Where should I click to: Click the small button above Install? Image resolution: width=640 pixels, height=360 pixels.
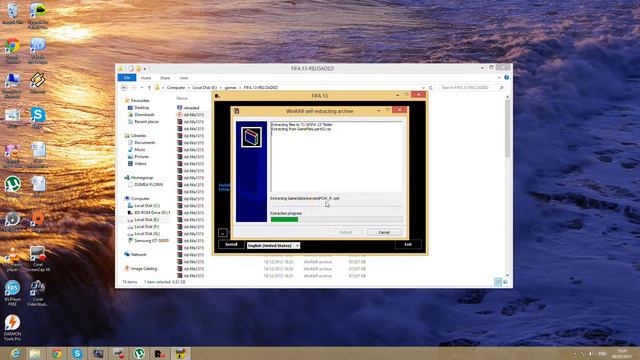coord(222,233)
